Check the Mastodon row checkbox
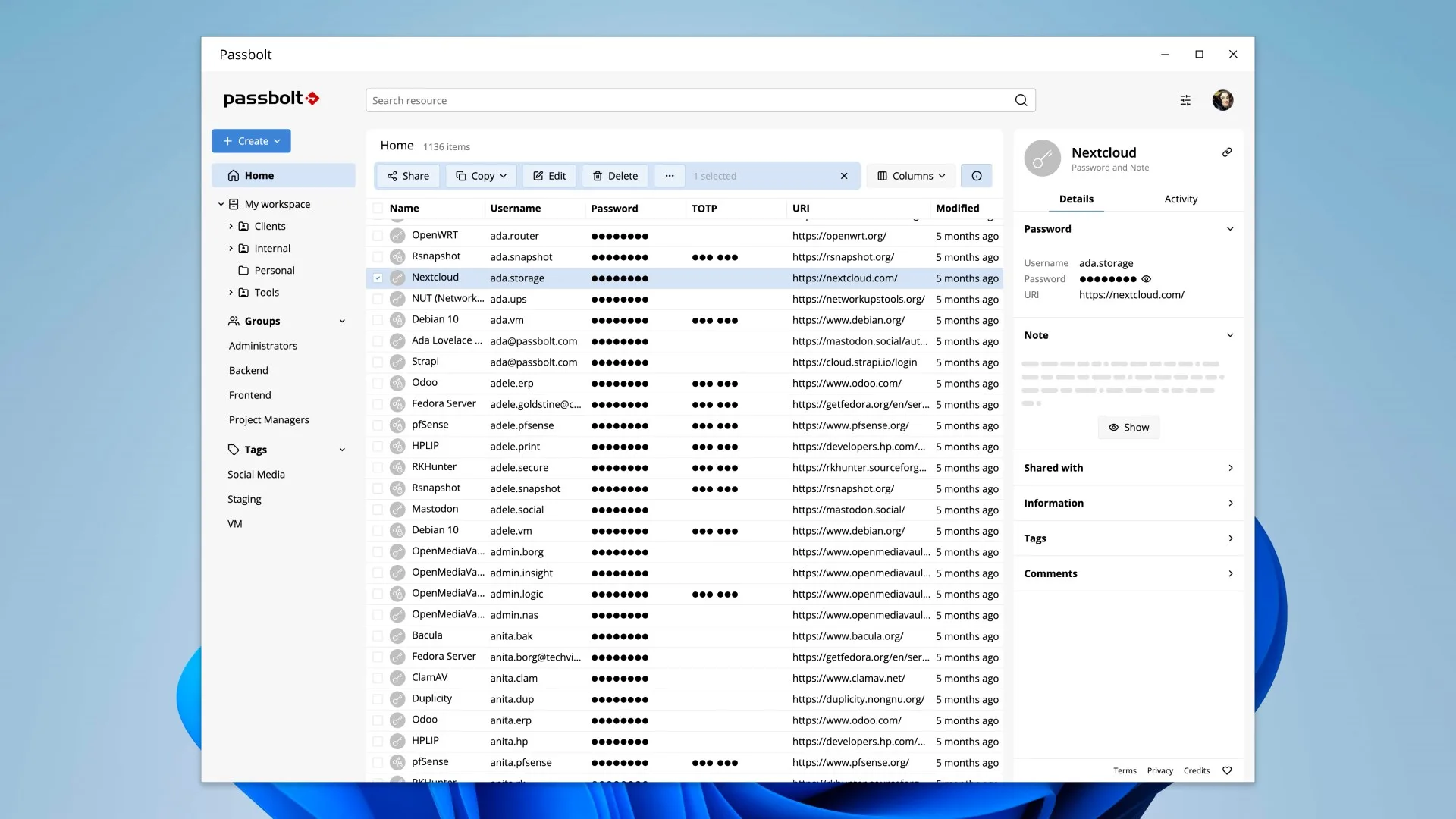 tap(378, 510)
